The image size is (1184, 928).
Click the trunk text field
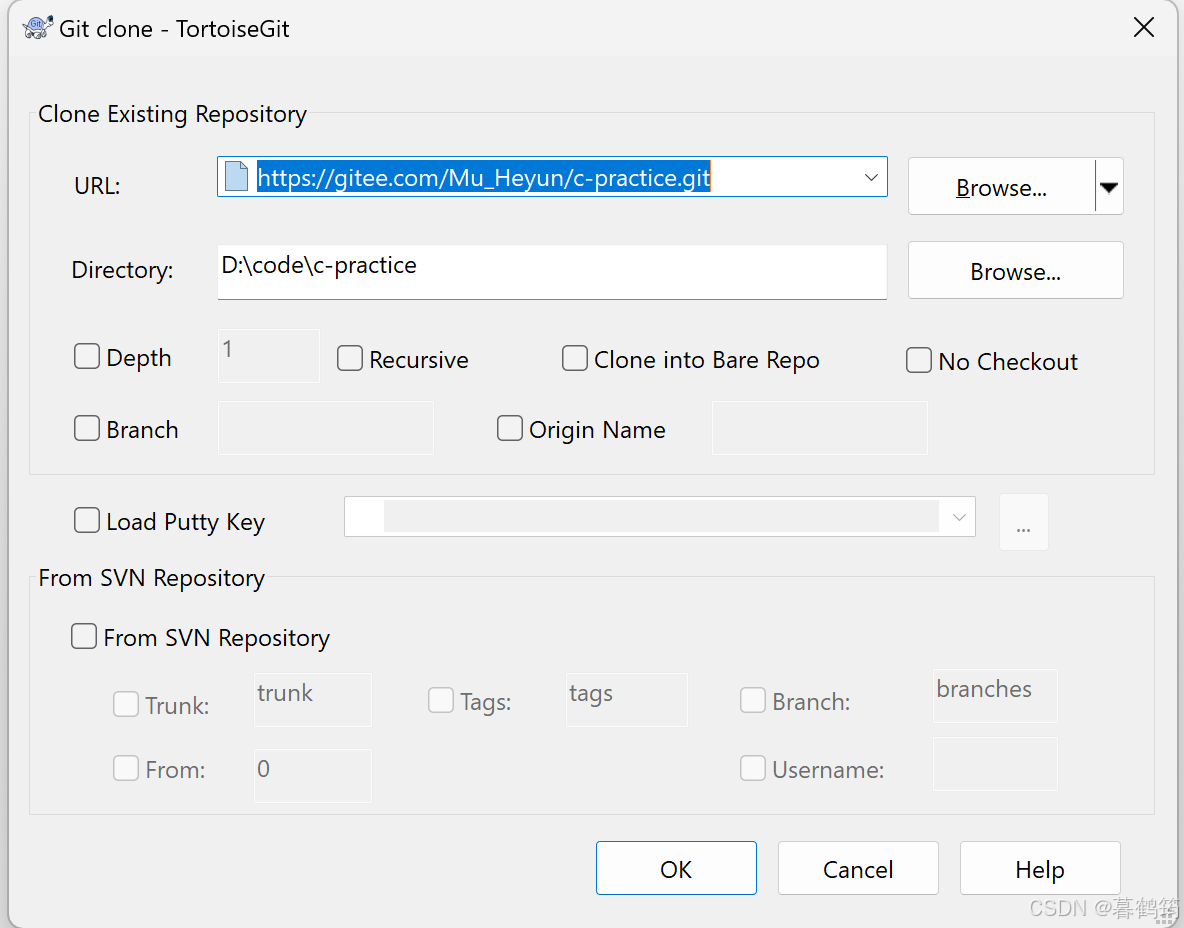click(x=313, y=700)
